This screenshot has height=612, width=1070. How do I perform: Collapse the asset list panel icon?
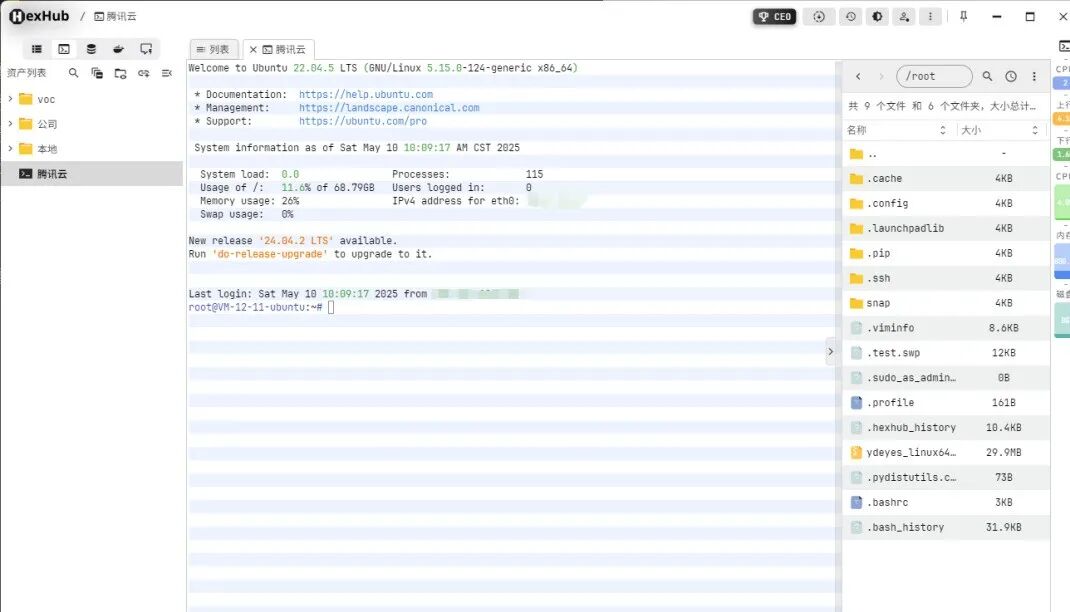[x=167, y=73]
